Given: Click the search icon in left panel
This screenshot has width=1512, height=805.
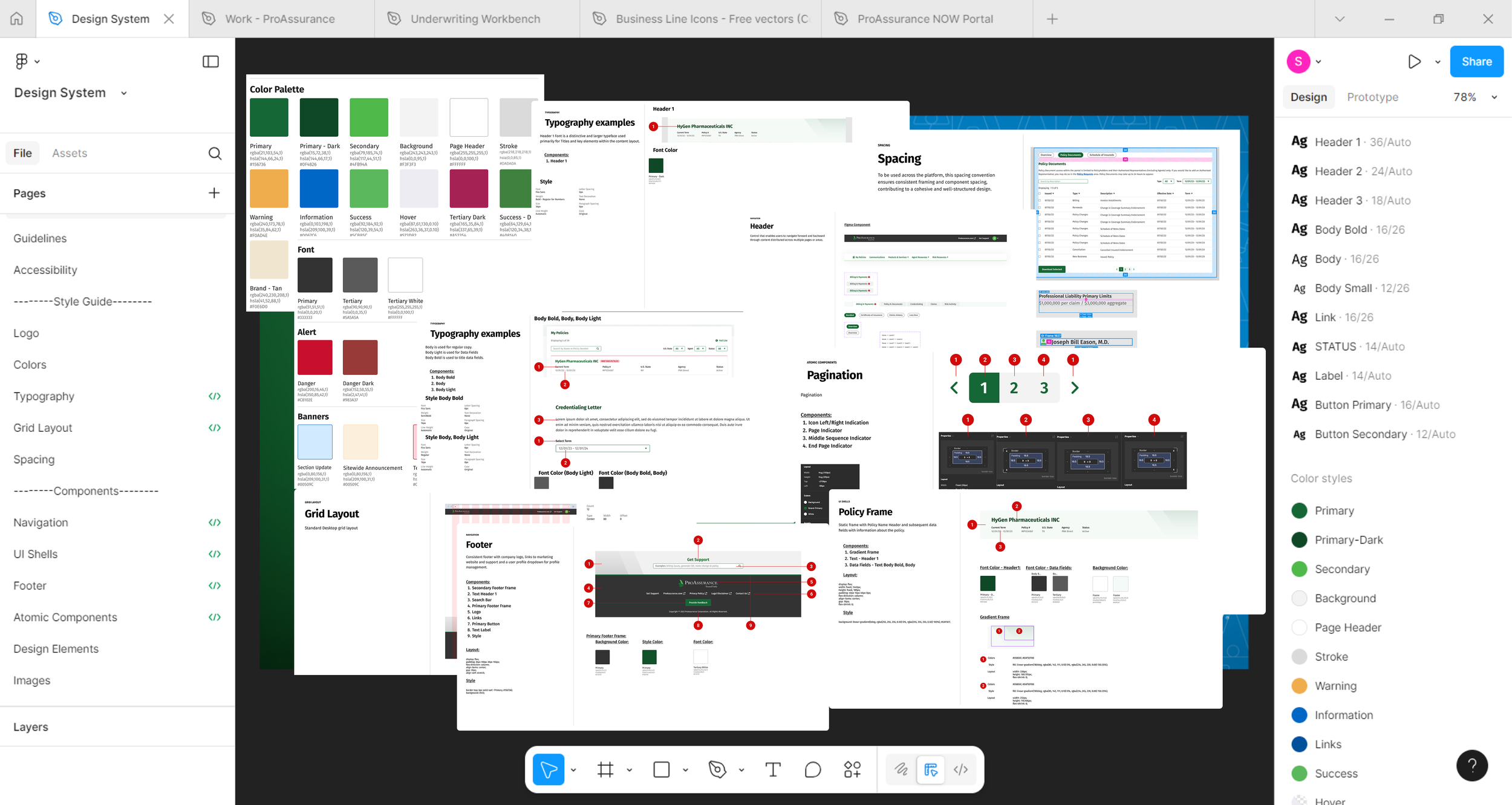Looking at the screenshot, I should point(215,154).
